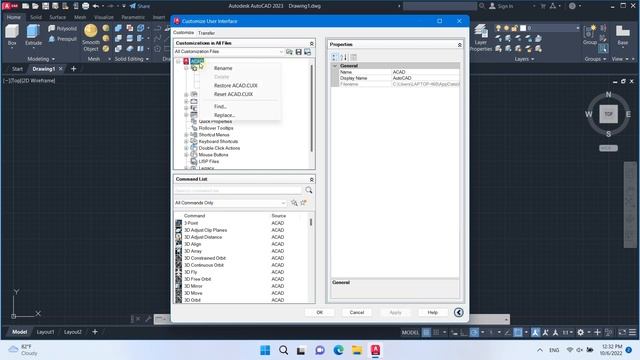Toggle object snap in status bar
The width and height of the screenshot is (640, 360).
pos(518,333)
